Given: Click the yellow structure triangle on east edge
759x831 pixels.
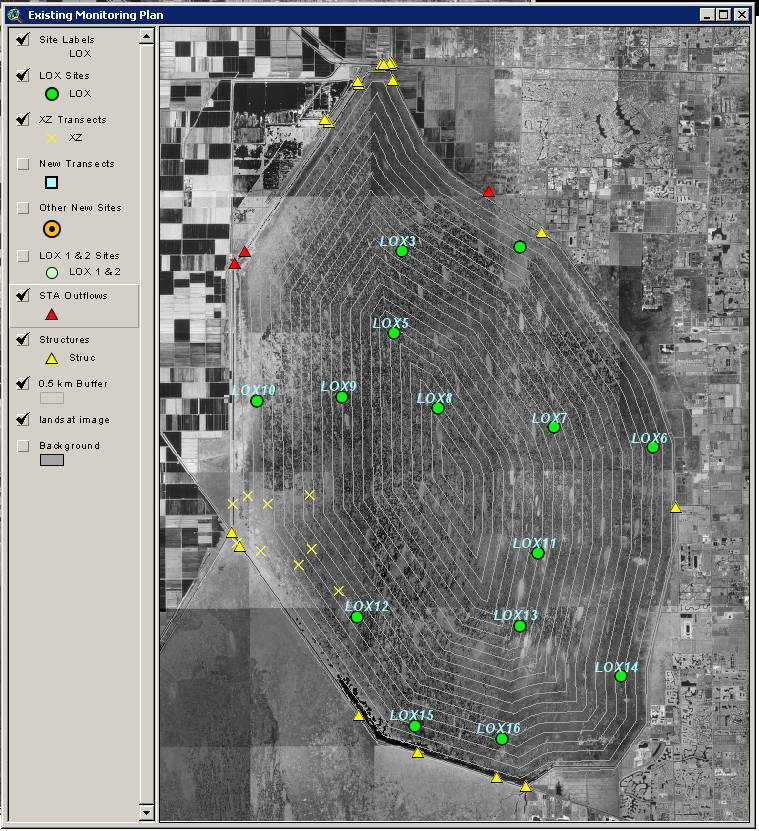Looking at the screenshot, I should tap(675, 508).
